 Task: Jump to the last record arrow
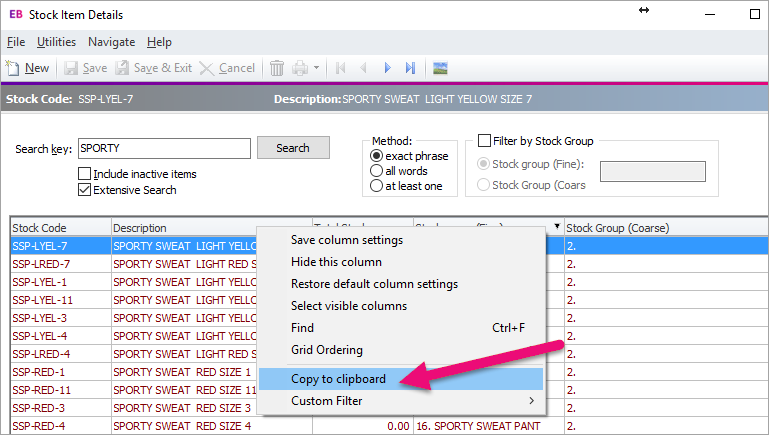coord(410,68)
